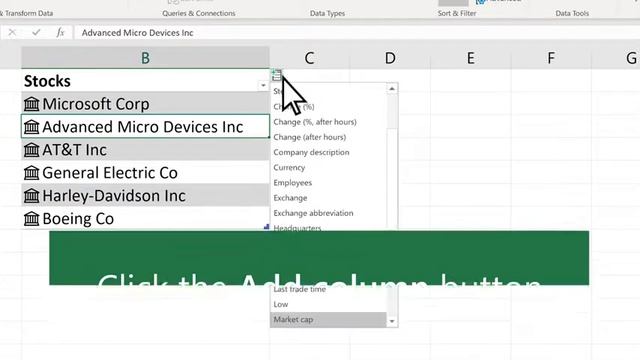
Task: Select 'Currency' in the field list
Action: 289,167
